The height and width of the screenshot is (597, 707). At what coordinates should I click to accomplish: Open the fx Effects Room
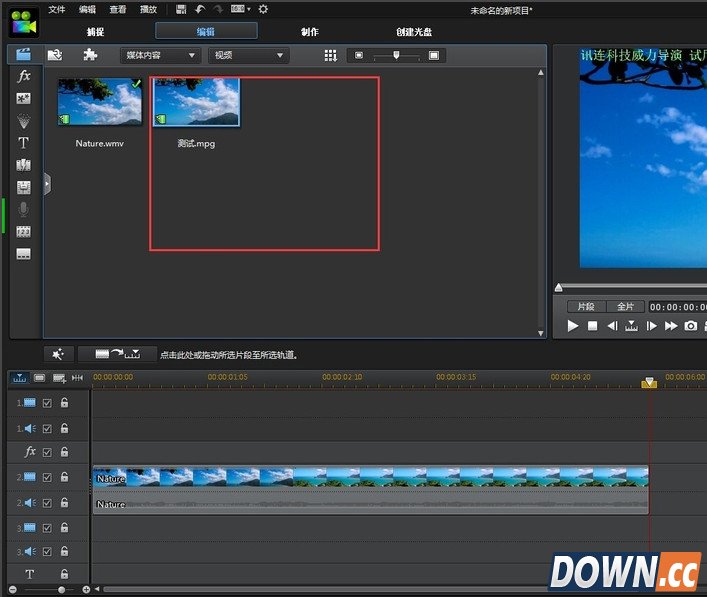pos(24,76)
